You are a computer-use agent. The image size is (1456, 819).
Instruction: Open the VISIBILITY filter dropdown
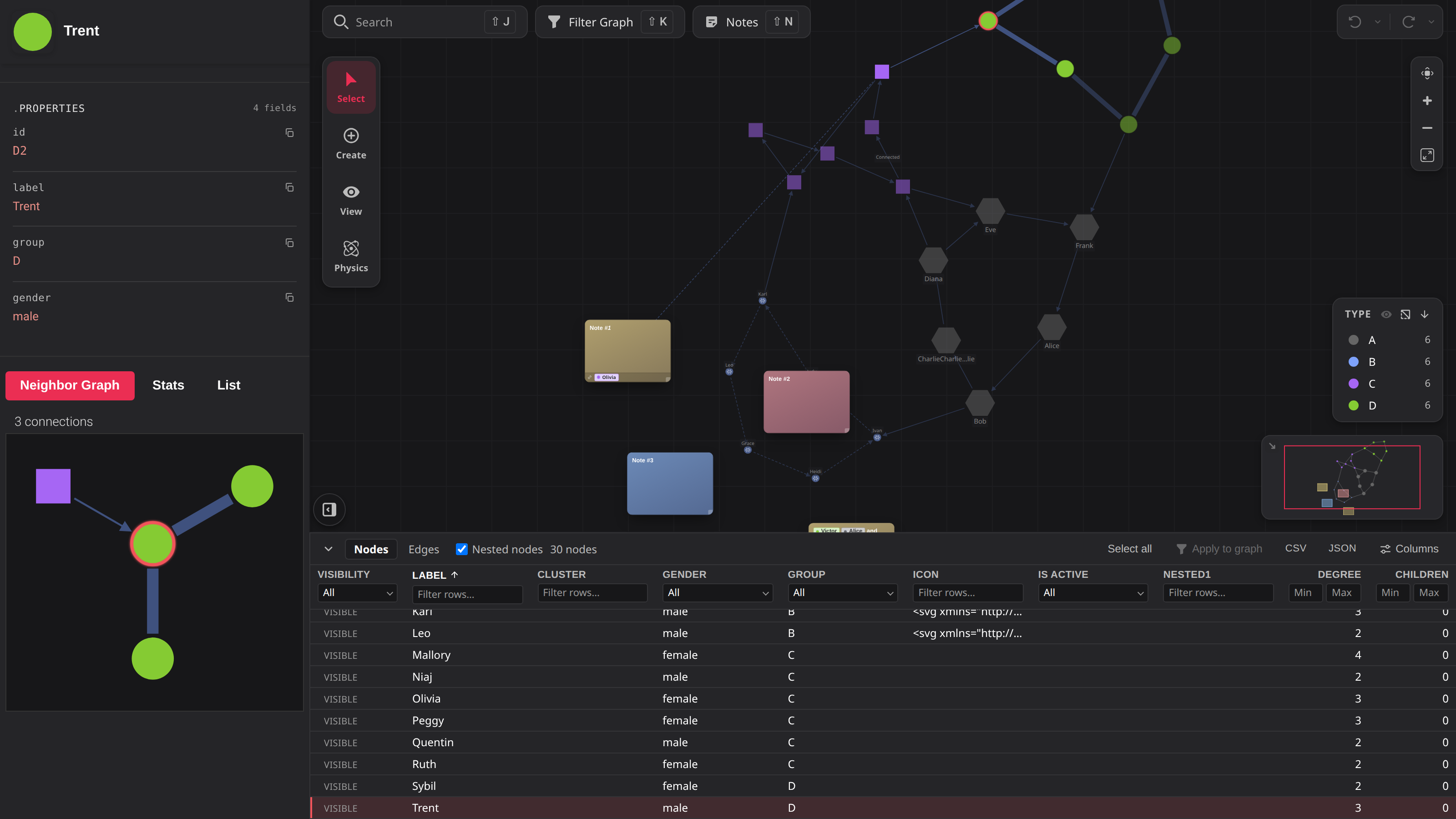[357, 592]
